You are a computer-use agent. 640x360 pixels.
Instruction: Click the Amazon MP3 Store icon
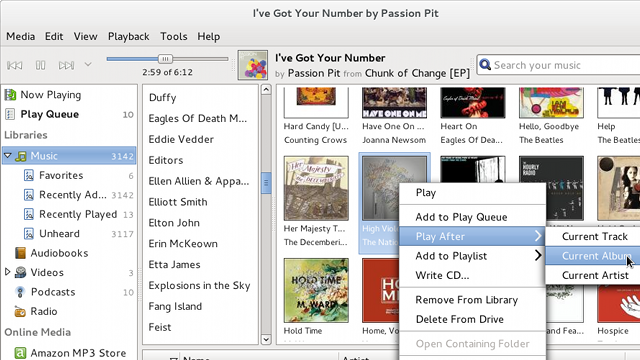(20, 353)
